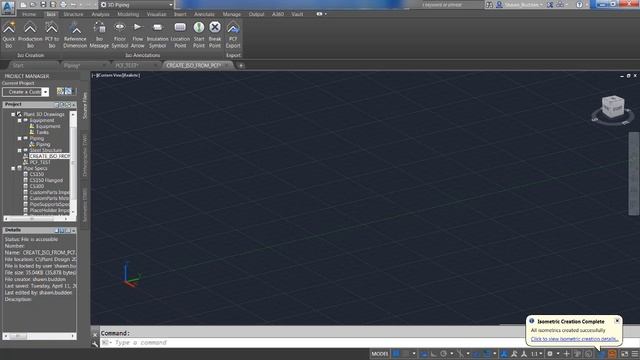Click the Details panel horizontal scrollbar
Image resolution: width=640 pixels, height=360 pixels.
coord(39,336)
